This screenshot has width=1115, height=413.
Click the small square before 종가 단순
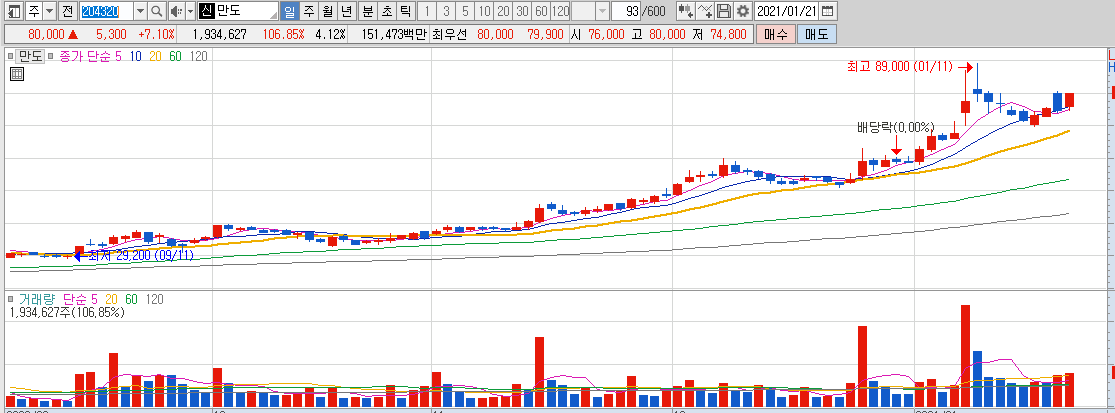(52, 56)
